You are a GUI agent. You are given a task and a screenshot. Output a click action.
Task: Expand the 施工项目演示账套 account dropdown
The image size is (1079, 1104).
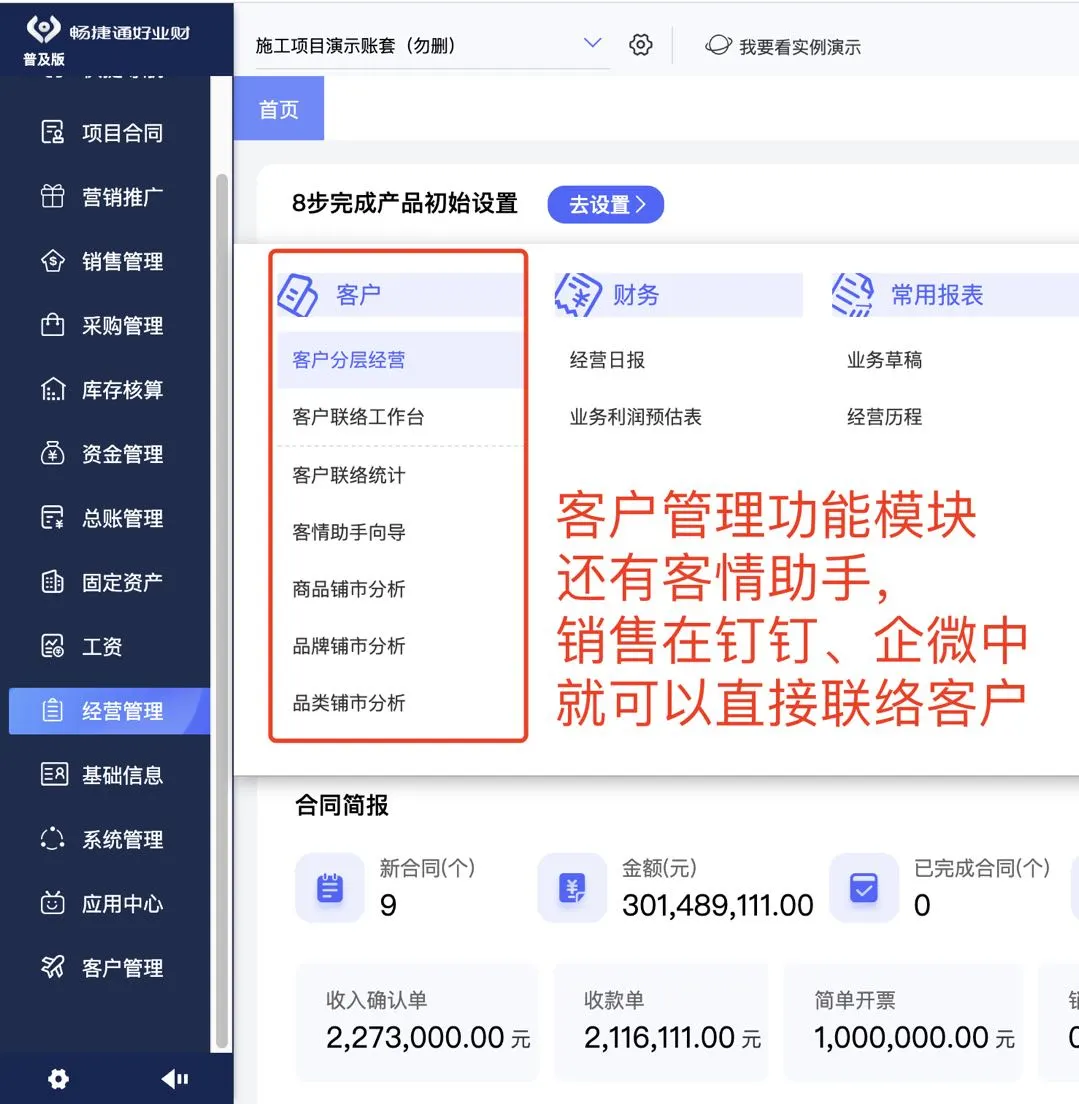click(x=592, y=44)
